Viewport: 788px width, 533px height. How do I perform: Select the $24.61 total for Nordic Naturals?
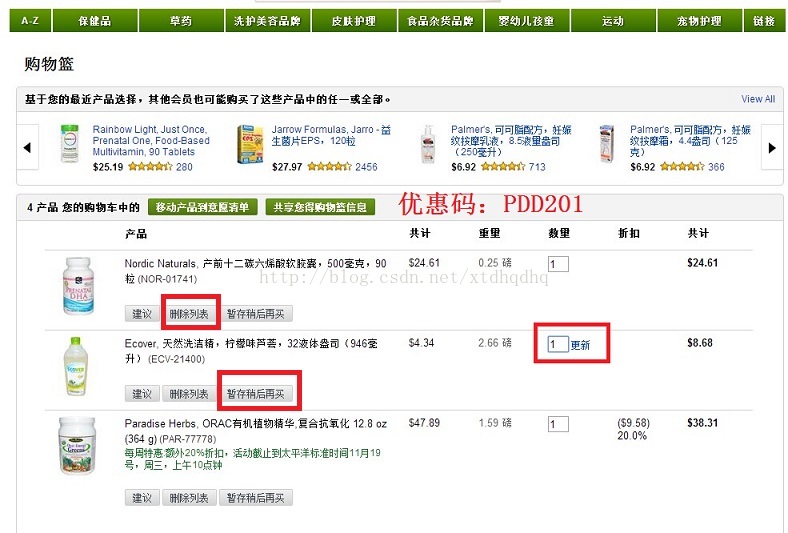point(703,263)
